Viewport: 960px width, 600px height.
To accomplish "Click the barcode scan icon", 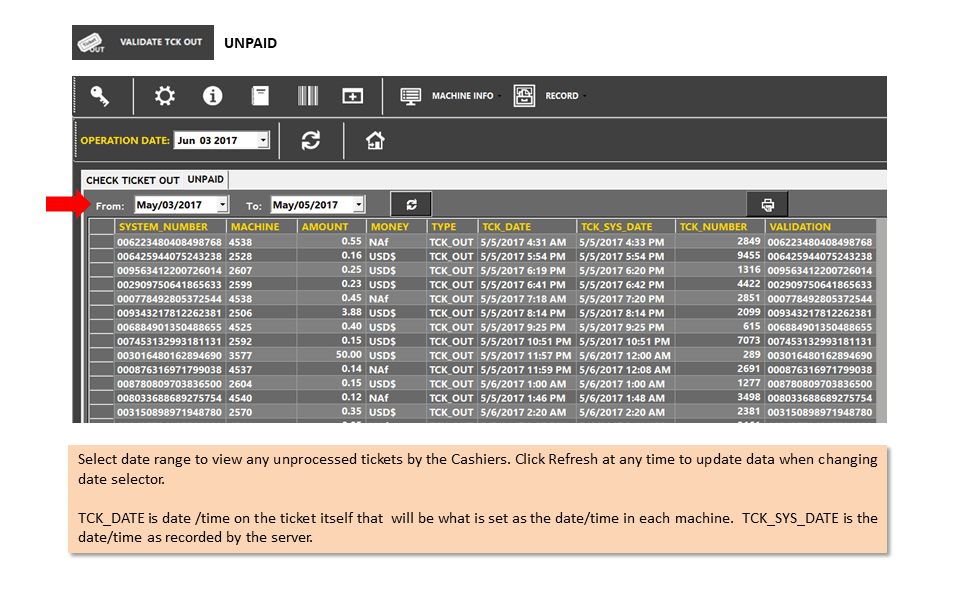I will click(x=307, y=96).
